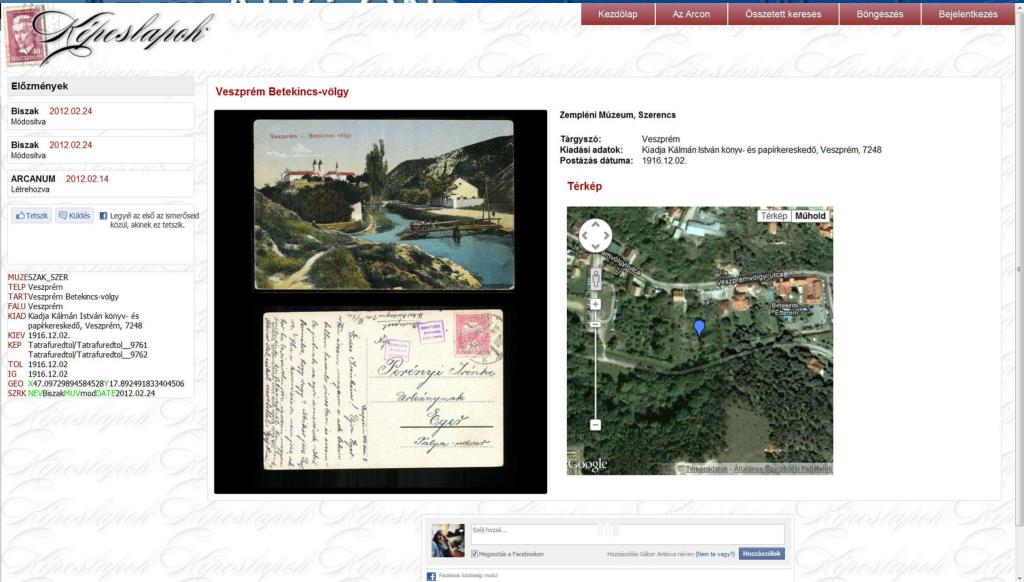Click the Facebook Küldés send button
Viewport: 1024px width, 582px height.
pyautogui.click(x=74, y=216)
